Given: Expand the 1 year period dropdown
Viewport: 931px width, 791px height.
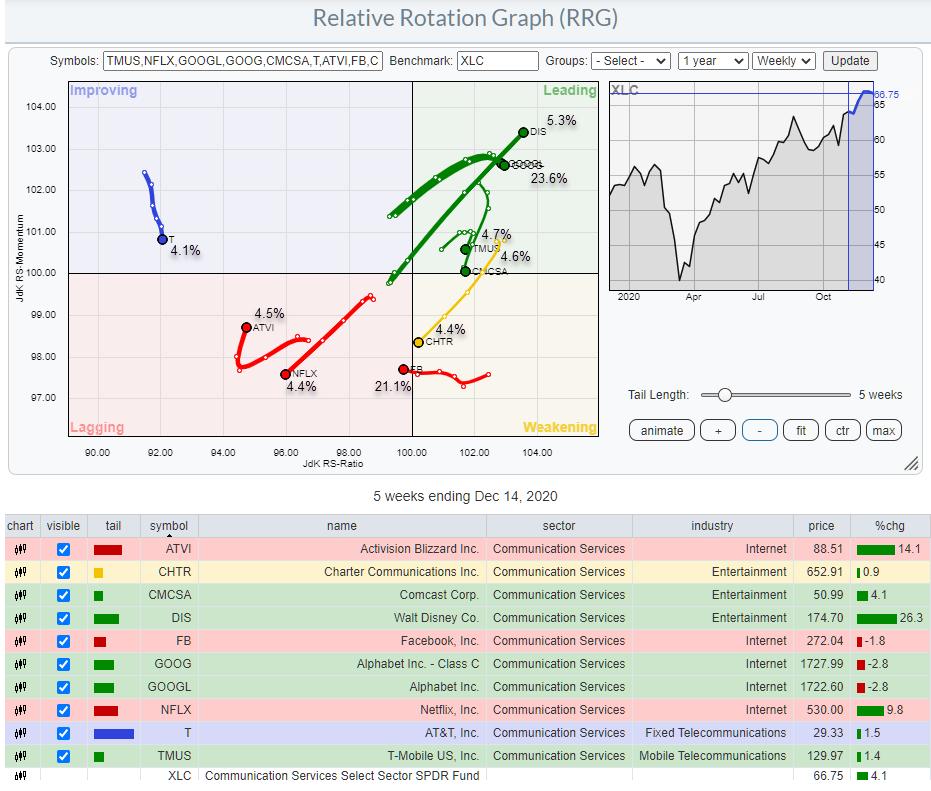Looking at the screenshot, I should coord(712,61).
